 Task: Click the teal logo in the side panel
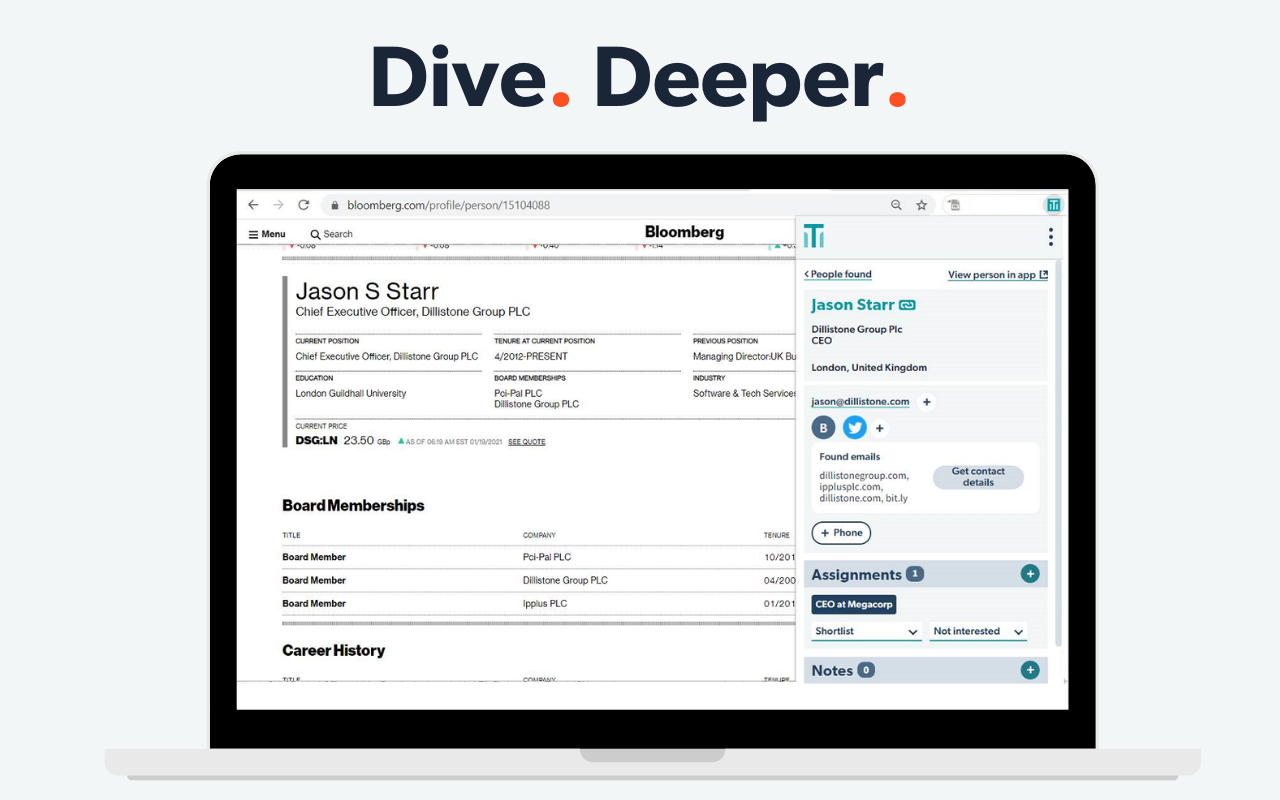(x=815, y=236)
